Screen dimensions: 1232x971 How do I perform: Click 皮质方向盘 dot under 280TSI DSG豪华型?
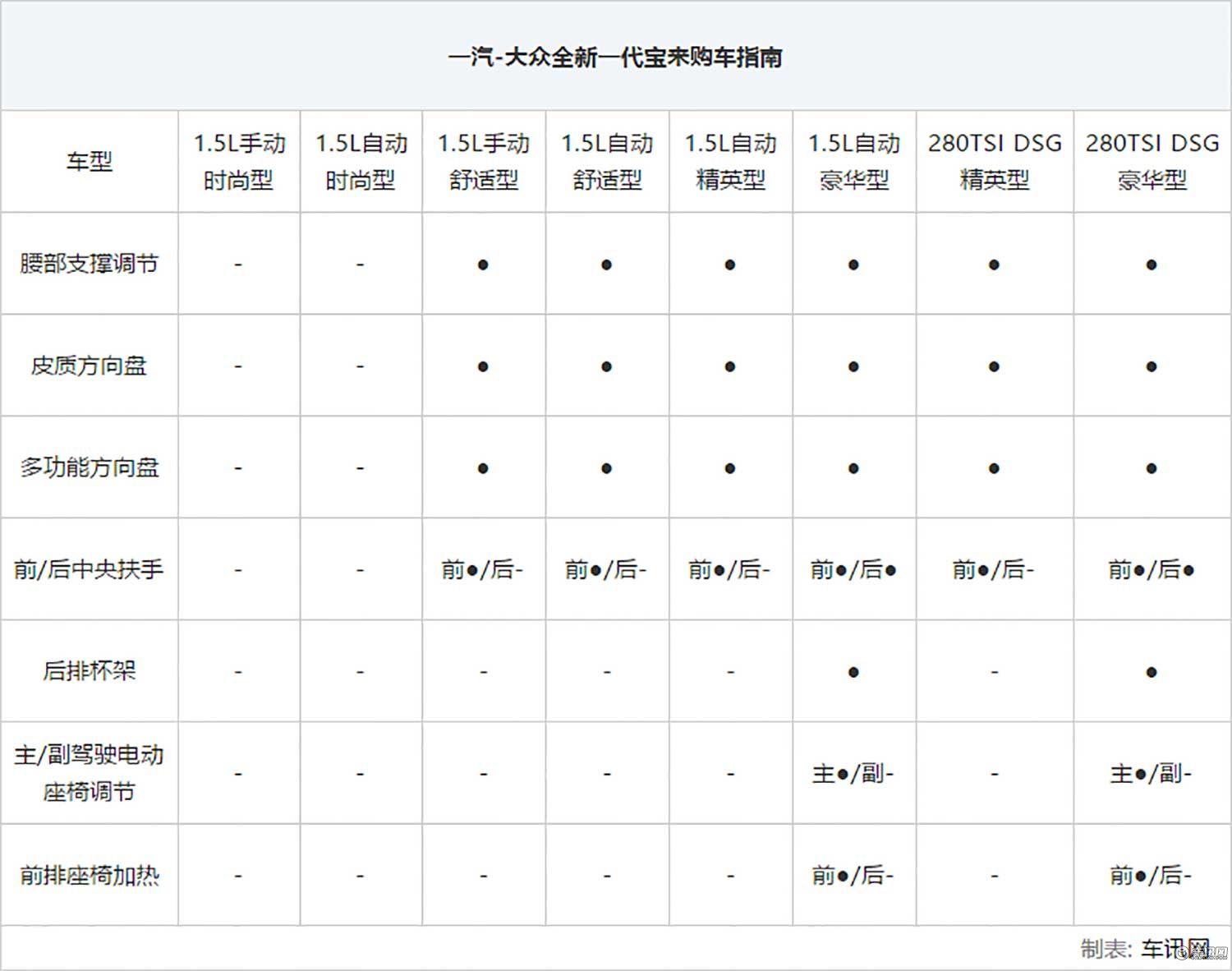[1152, 366]
